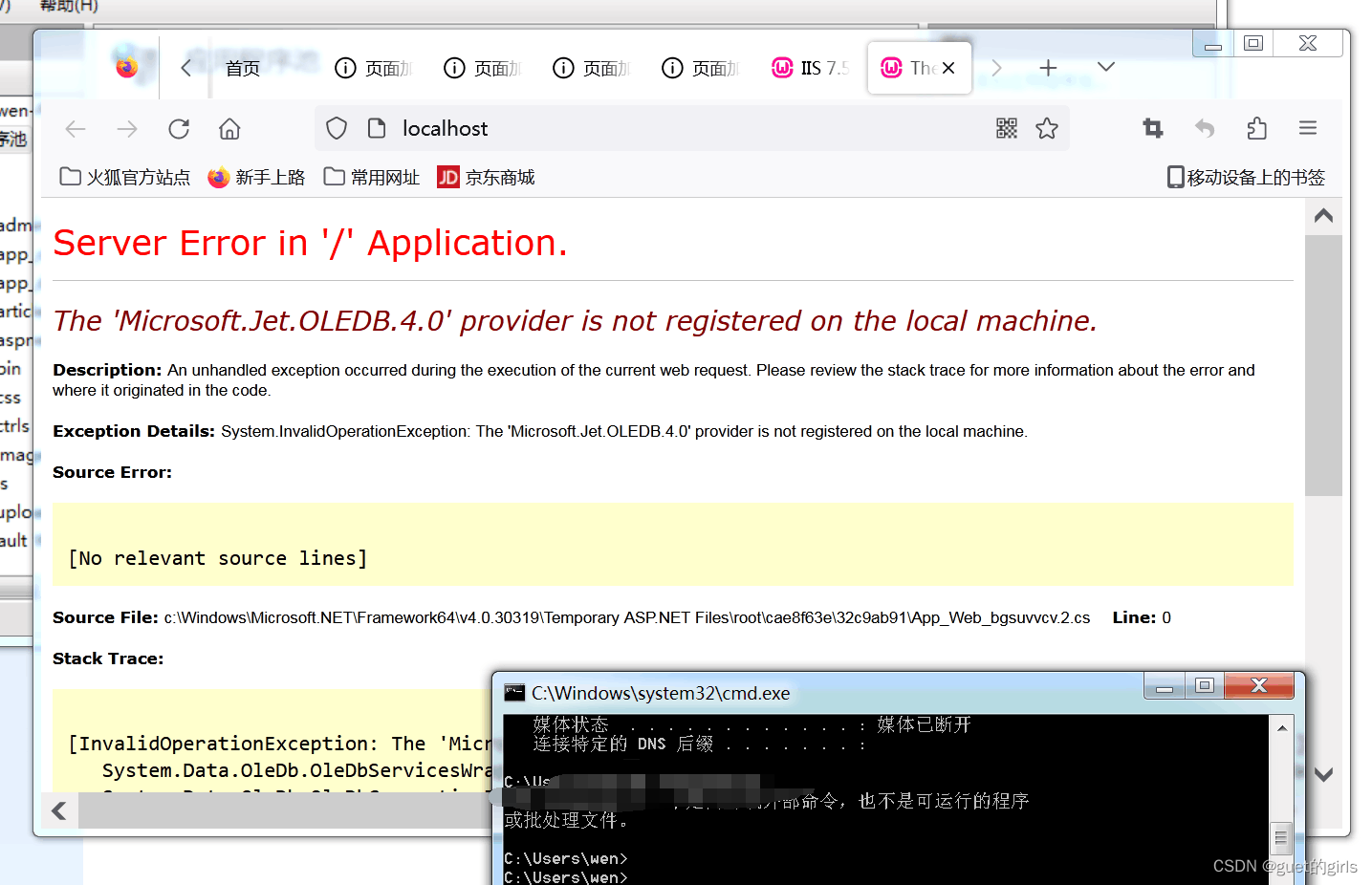Click the Home icon in the navigation bar
The width and height of the screenshot is (1372, 885).
229,128
